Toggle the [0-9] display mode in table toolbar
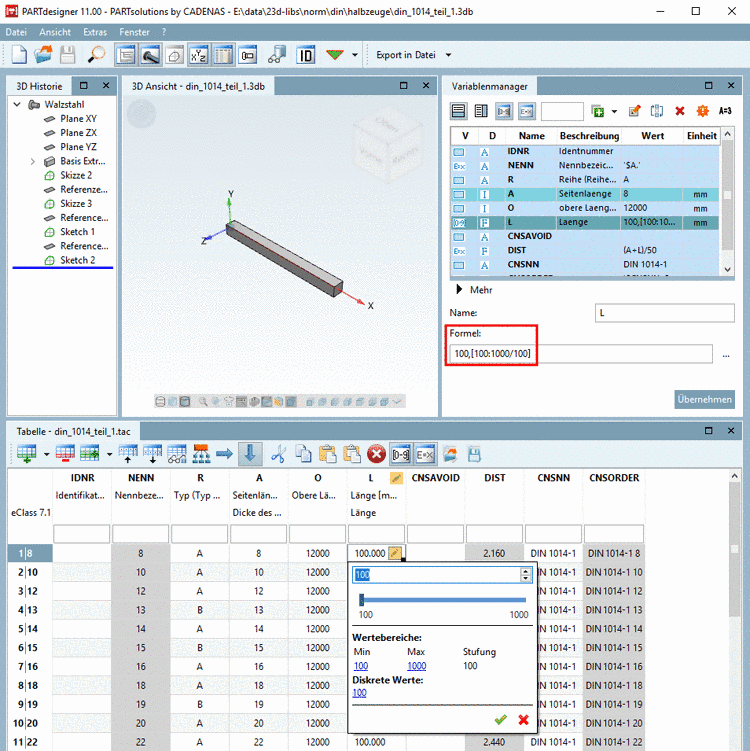750x751 pixels. pyautogui.click(x=400, y=454)
